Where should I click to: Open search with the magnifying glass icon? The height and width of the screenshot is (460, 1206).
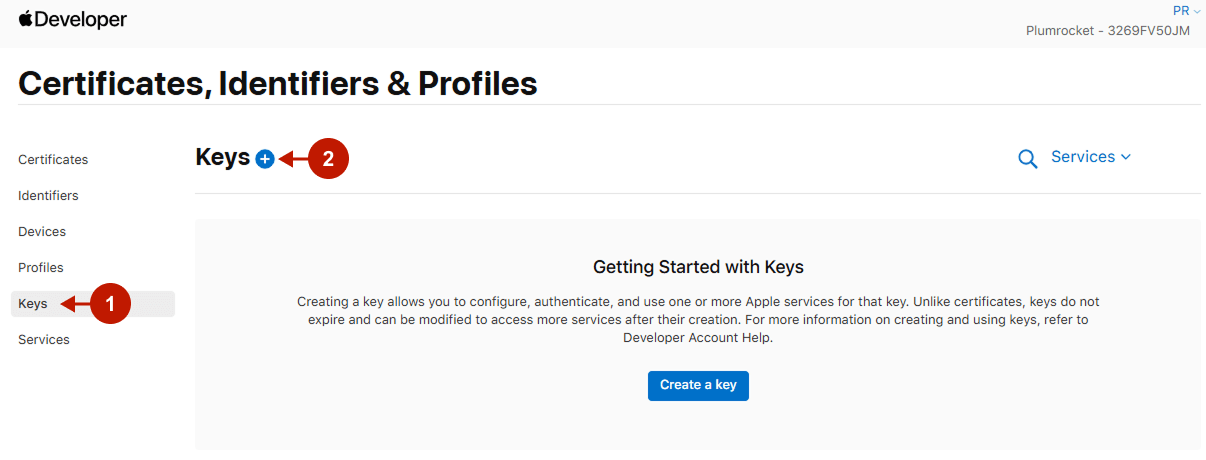click(x=1027, y=158)
